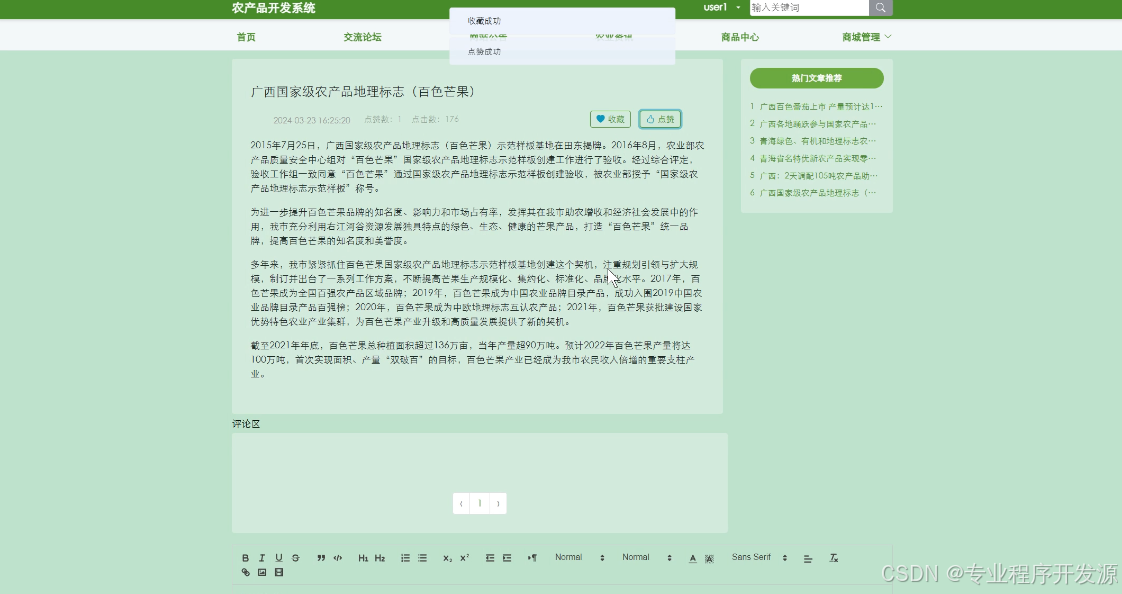
Task: Open the 交流论坛 navigation item
Action: click(362, 37)
